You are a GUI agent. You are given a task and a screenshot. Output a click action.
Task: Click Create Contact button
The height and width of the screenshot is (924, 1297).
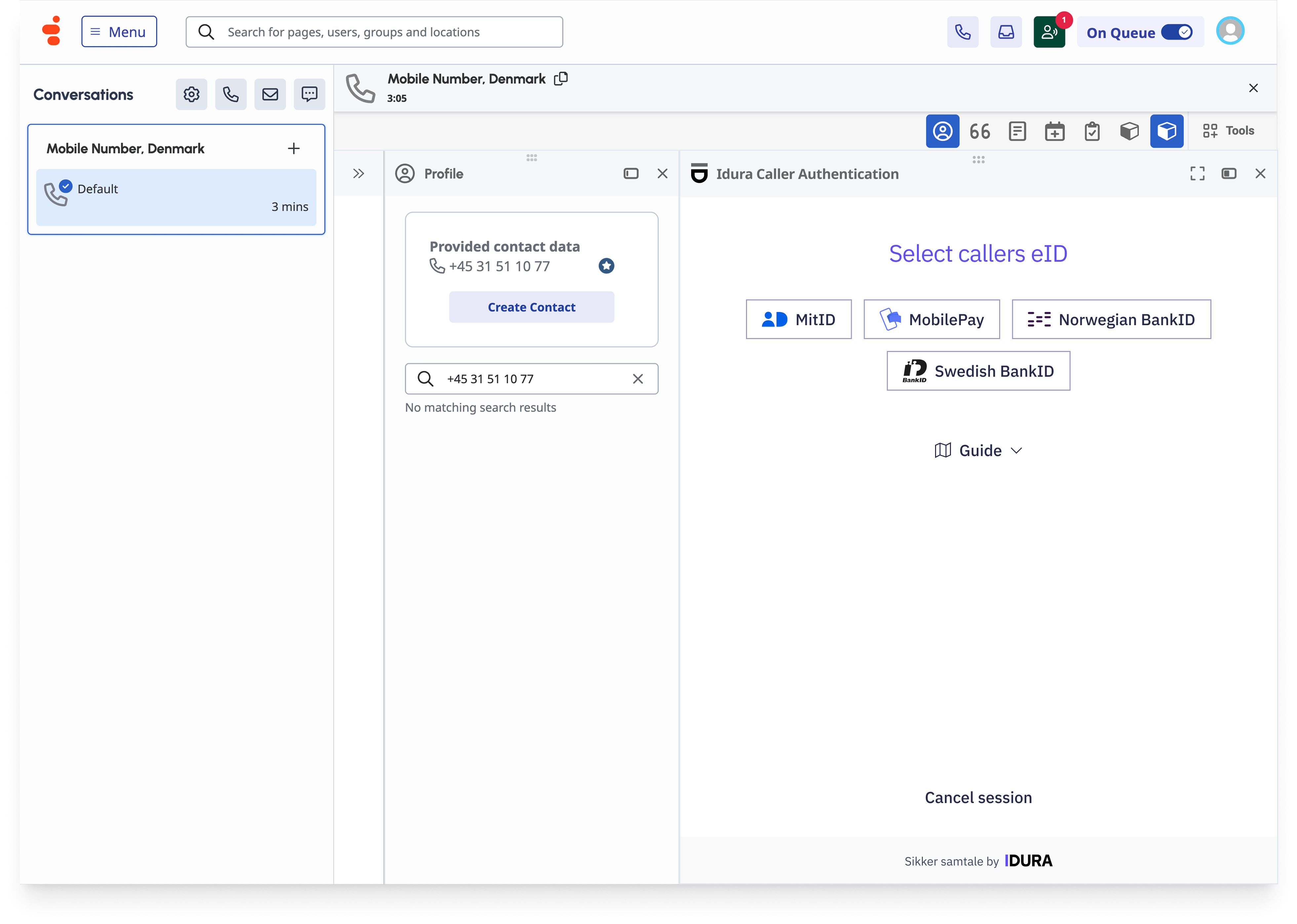click(x=531, y=307)
